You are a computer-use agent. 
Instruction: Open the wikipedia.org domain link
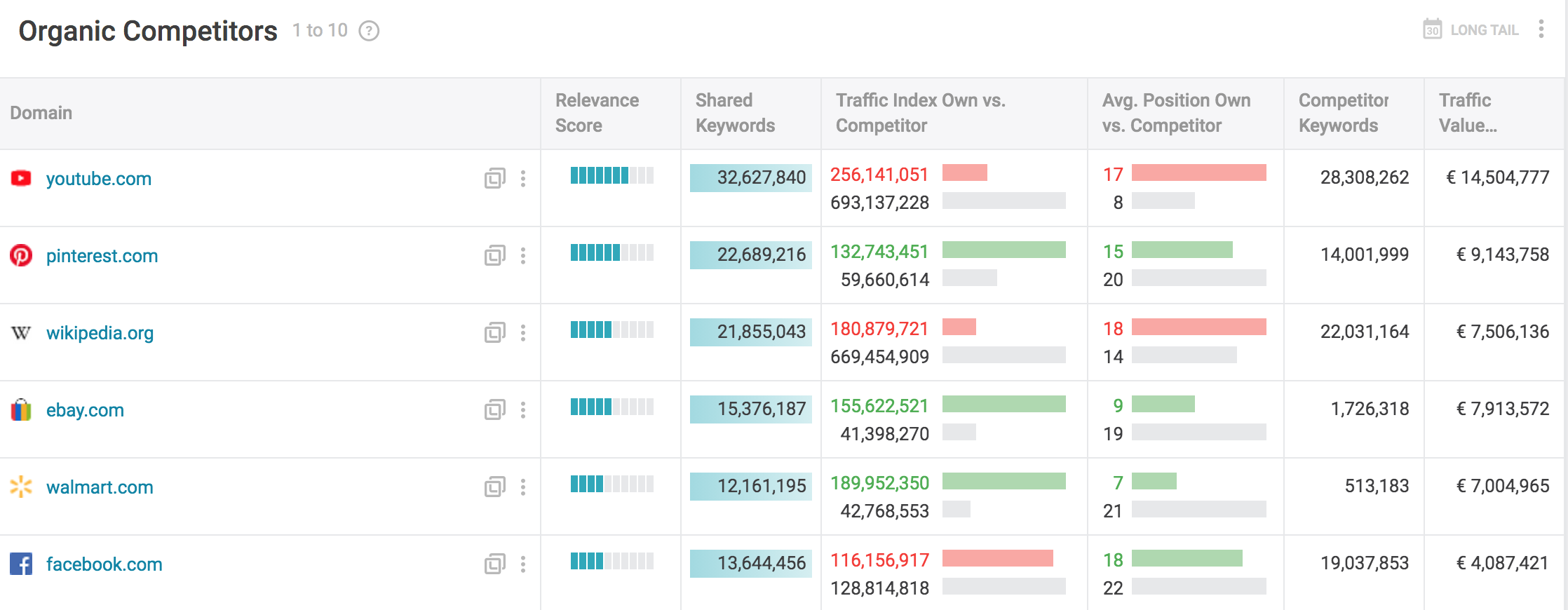(100, 333)
